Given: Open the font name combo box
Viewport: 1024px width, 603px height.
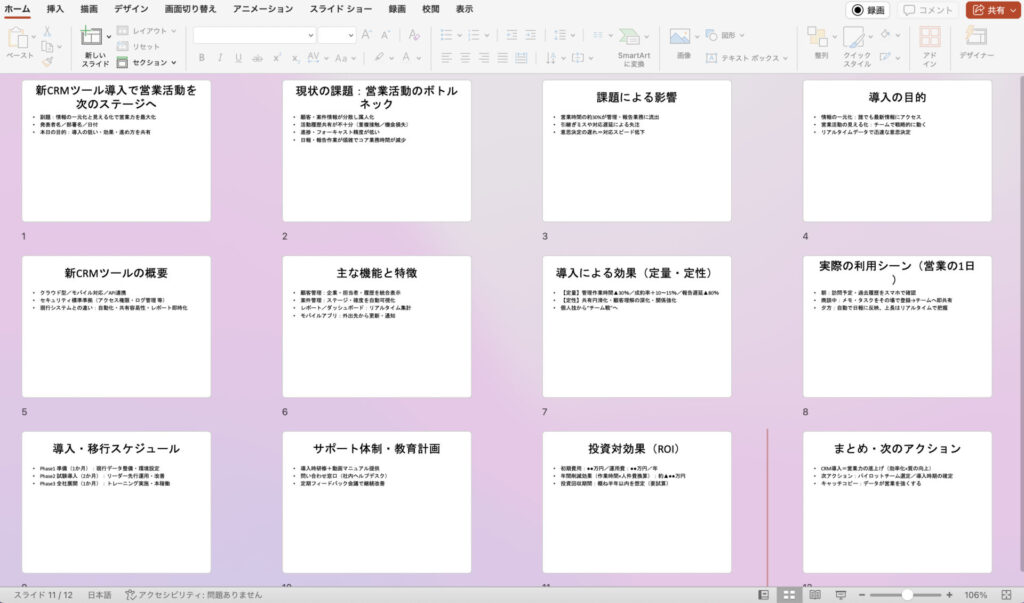Looking at the screenshot, I should coord(254,35).
